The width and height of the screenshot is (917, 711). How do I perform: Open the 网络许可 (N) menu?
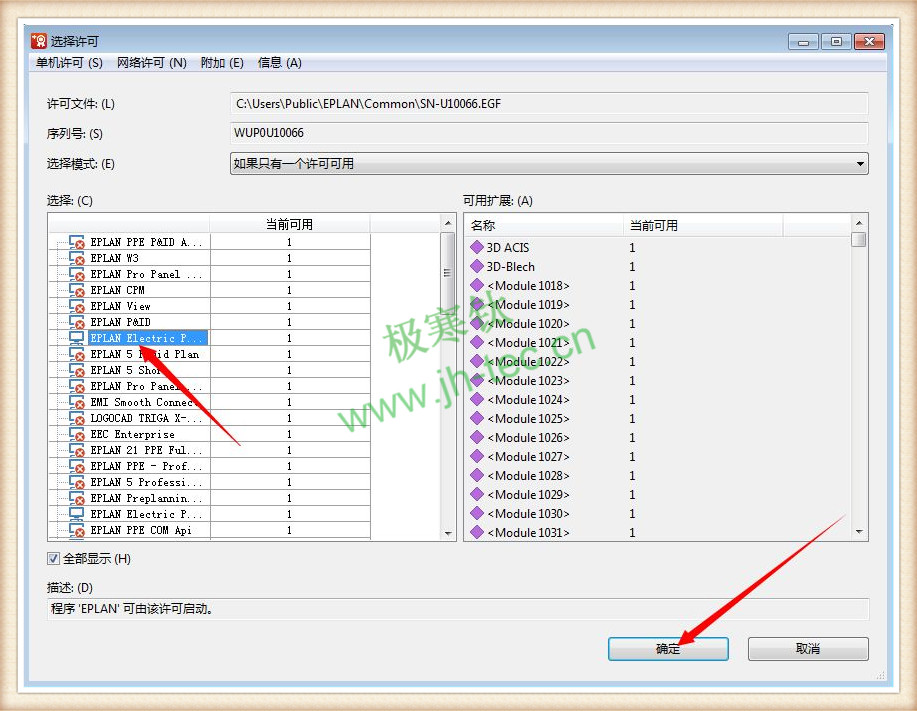(x=151, y=63)
